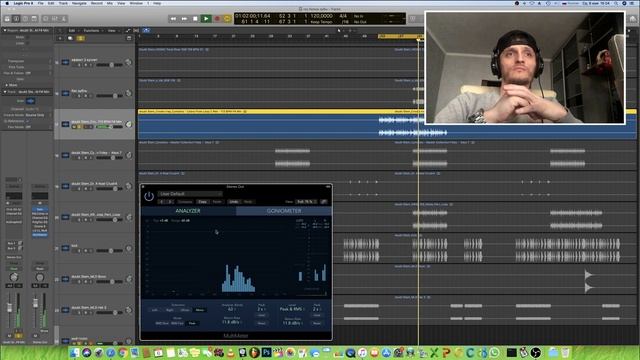This screenshot has height=360, width=640.
Task: Open the Mix menu
Action: 110,3
